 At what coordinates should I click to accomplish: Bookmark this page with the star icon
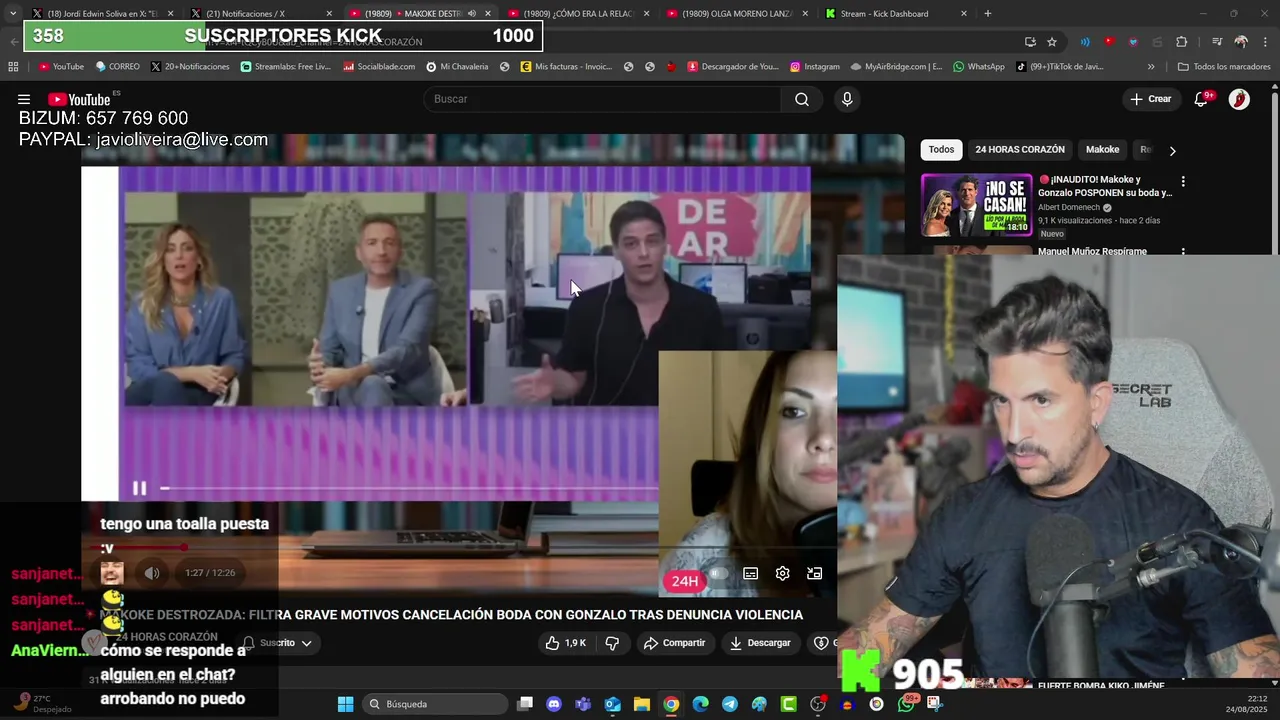[x=1052, y=42]
